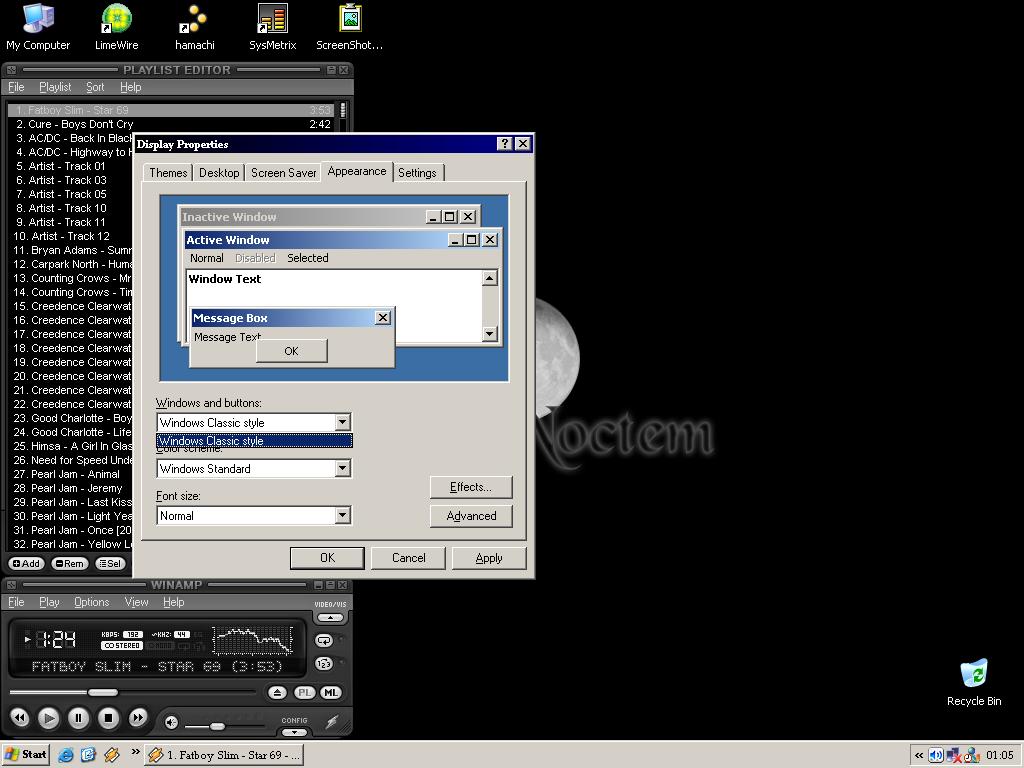Open the My Computer desktop icon
Image resolution: width=1024 pixels, height=768 pixels.
pyautogui.click(x=38, y=27)
